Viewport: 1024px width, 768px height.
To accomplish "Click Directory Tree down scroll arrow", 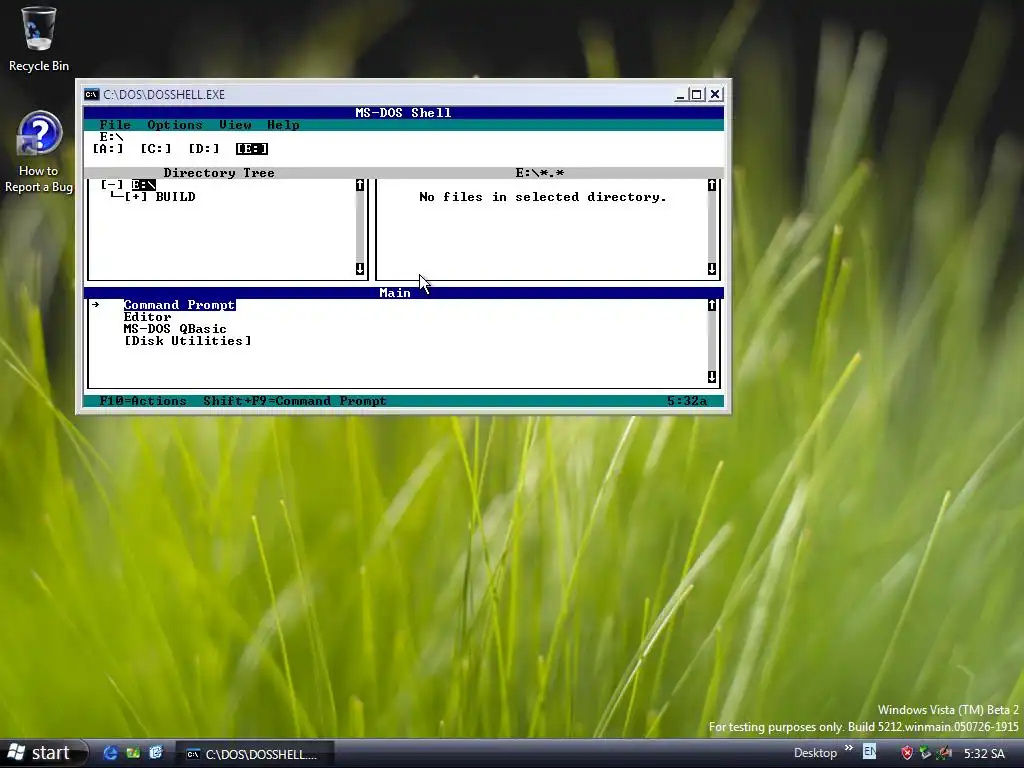I will pos(360,268).
